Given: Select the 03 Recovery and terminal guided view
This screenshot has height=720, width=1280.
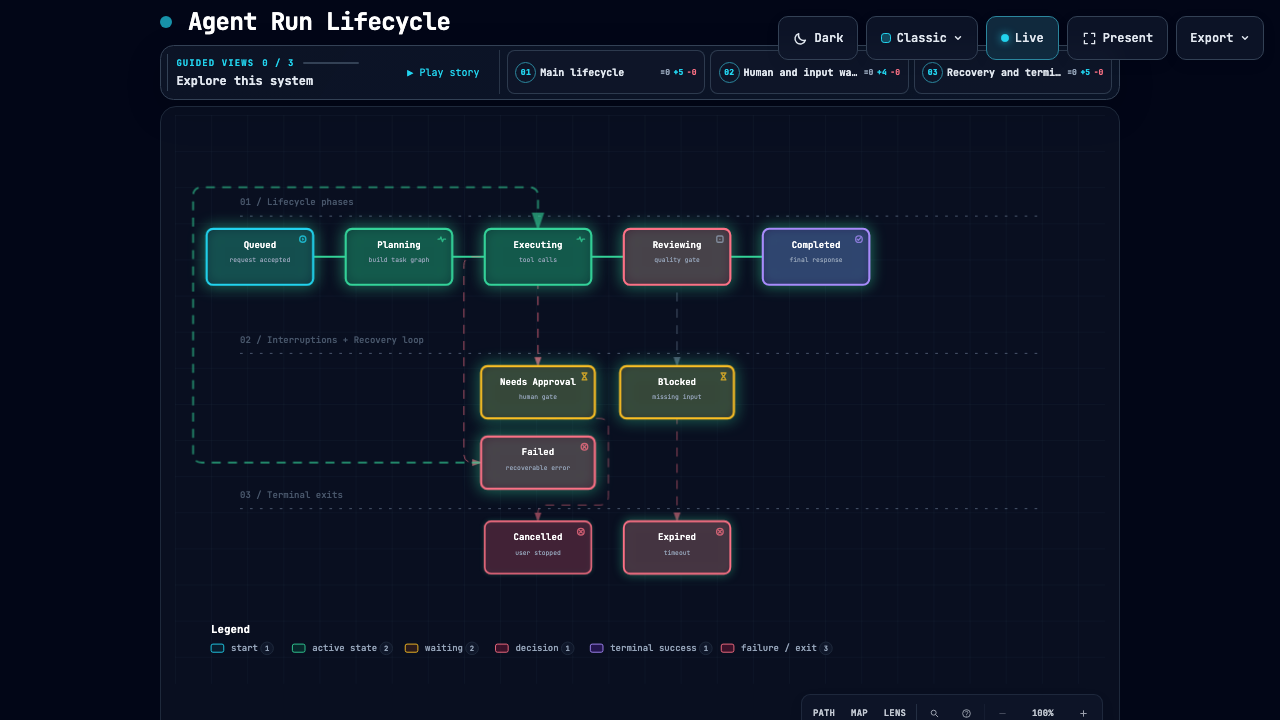Looking at the screenshot, I should pyautogui.click(x=1013, y=72).
